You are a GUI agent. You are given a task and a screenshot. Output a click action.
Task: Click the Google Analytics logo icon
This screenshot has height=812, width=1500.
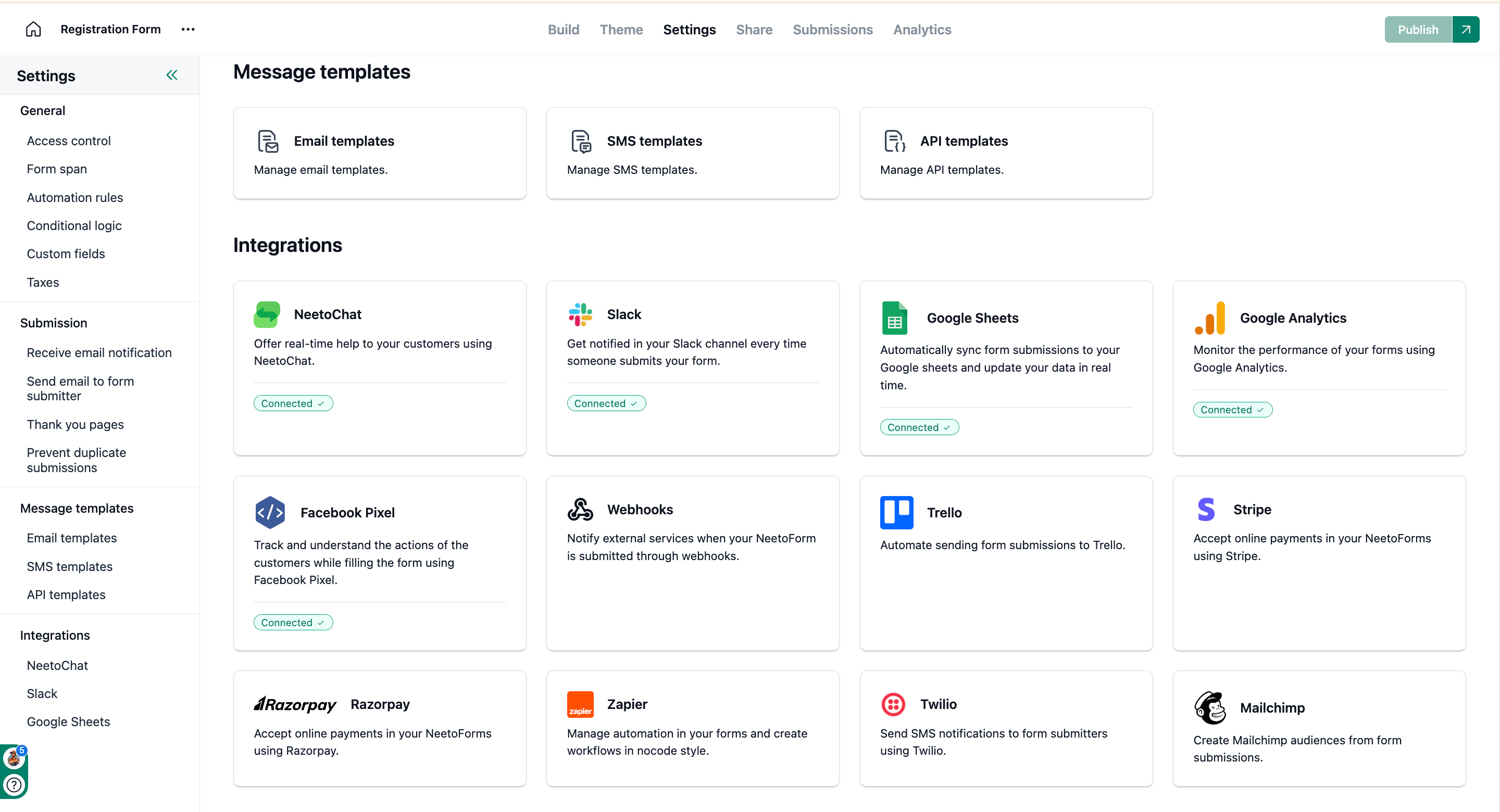click(x=1209, y=318)
